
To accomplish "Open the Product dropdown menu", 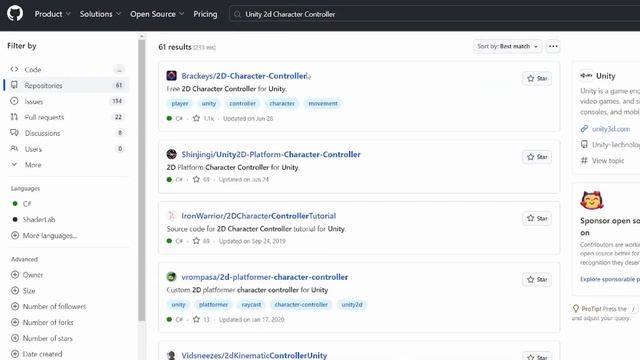I will tap(52, 14).
